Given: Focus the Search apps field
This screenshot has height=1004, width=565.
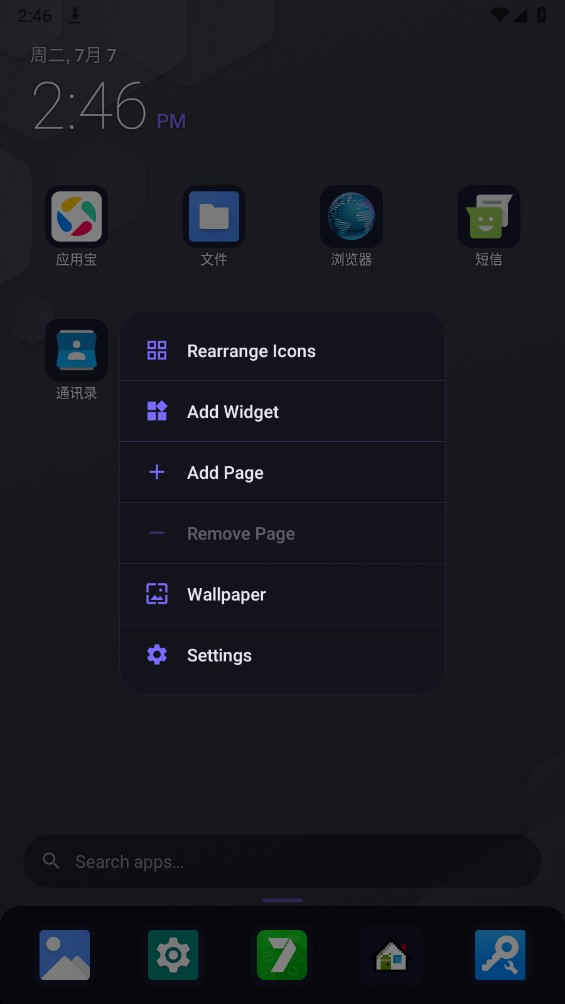Looking at the screenshot, I should pyautogui.click(x=282, y=861).
